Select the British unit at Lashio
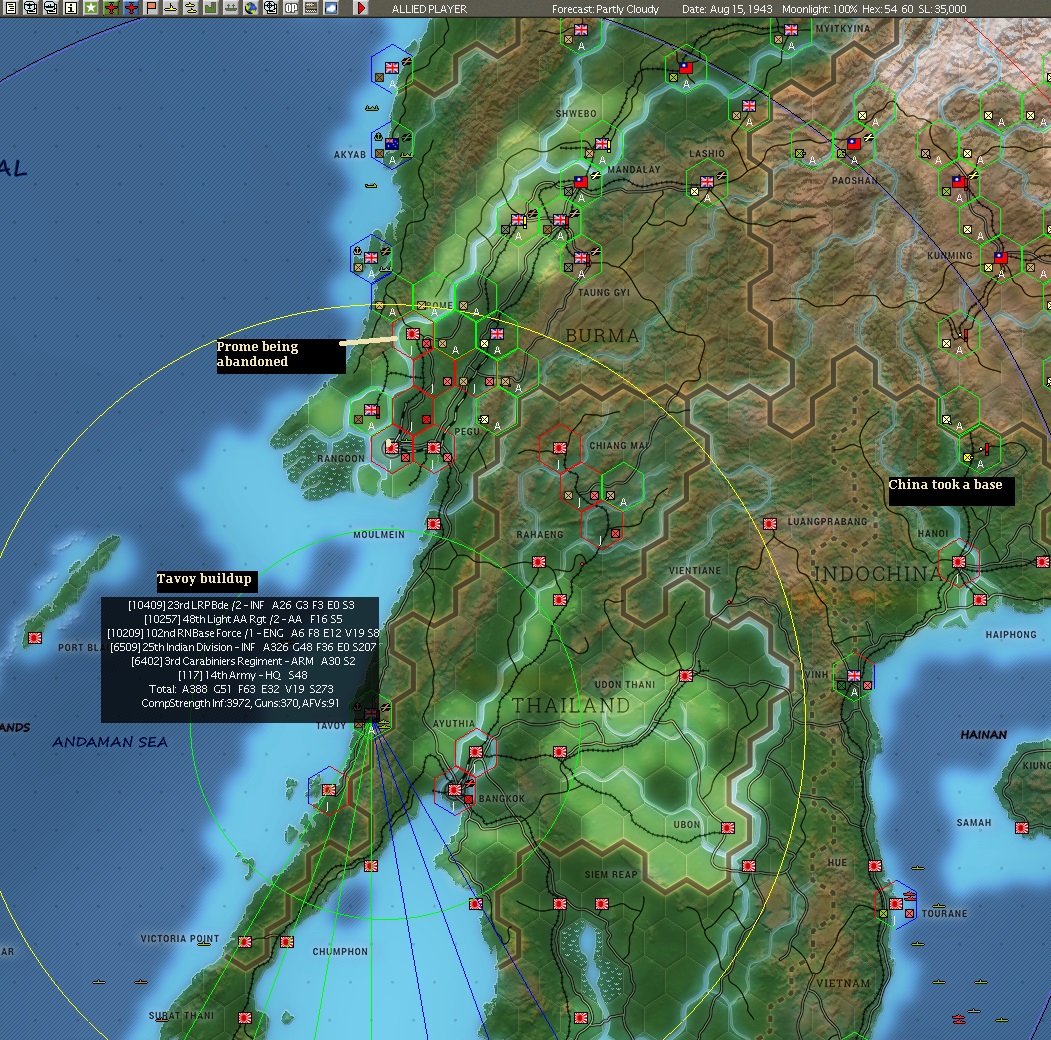The width and height of the screenshot is (1051, 1040). 706,182
